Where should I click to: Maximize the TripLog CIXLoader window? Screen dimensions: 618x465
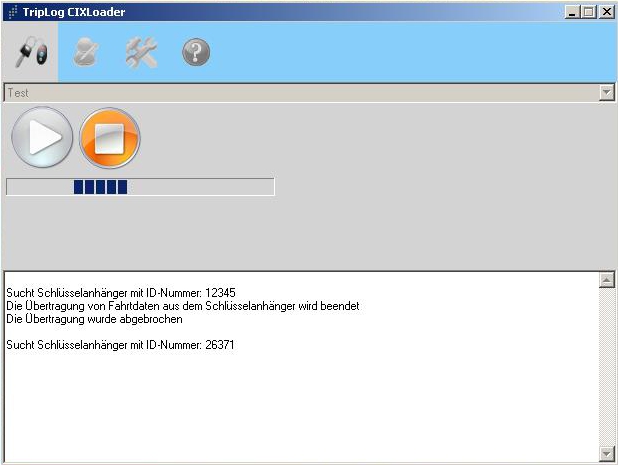pyautogui.click(x=589, y=12)
